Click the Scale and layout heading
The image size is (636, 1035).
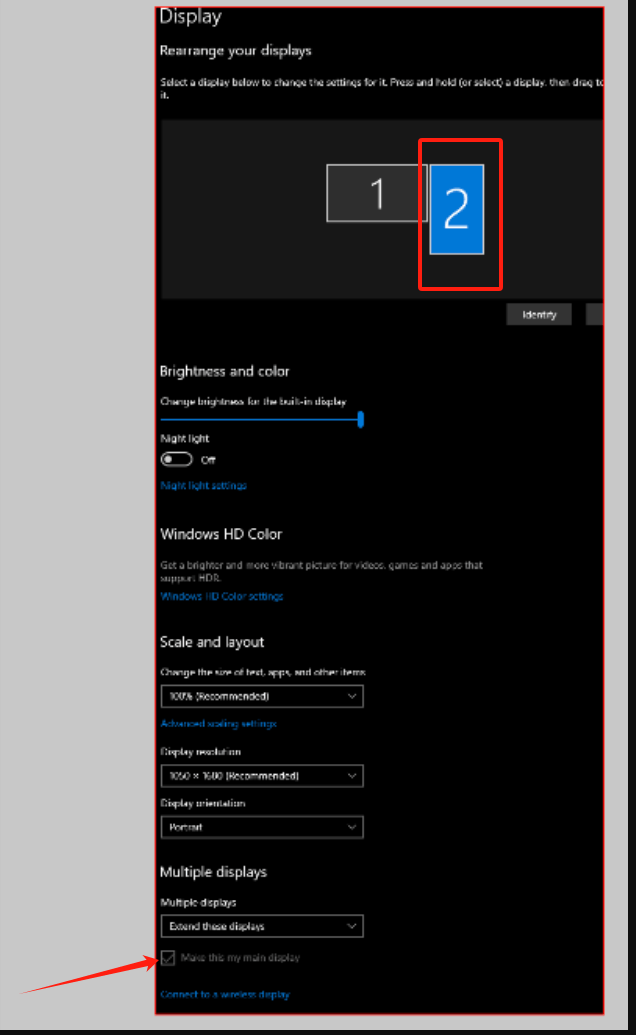coord(212,642)
